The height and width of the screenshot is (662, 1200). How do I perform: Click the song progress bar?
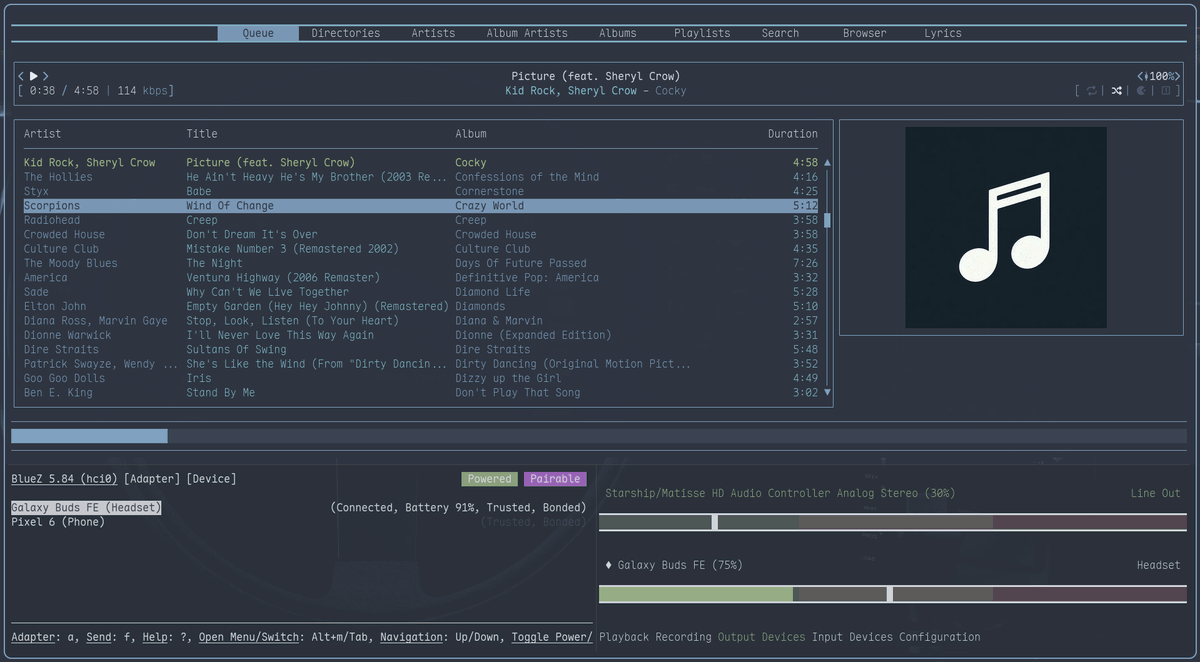tap(599, 436)
